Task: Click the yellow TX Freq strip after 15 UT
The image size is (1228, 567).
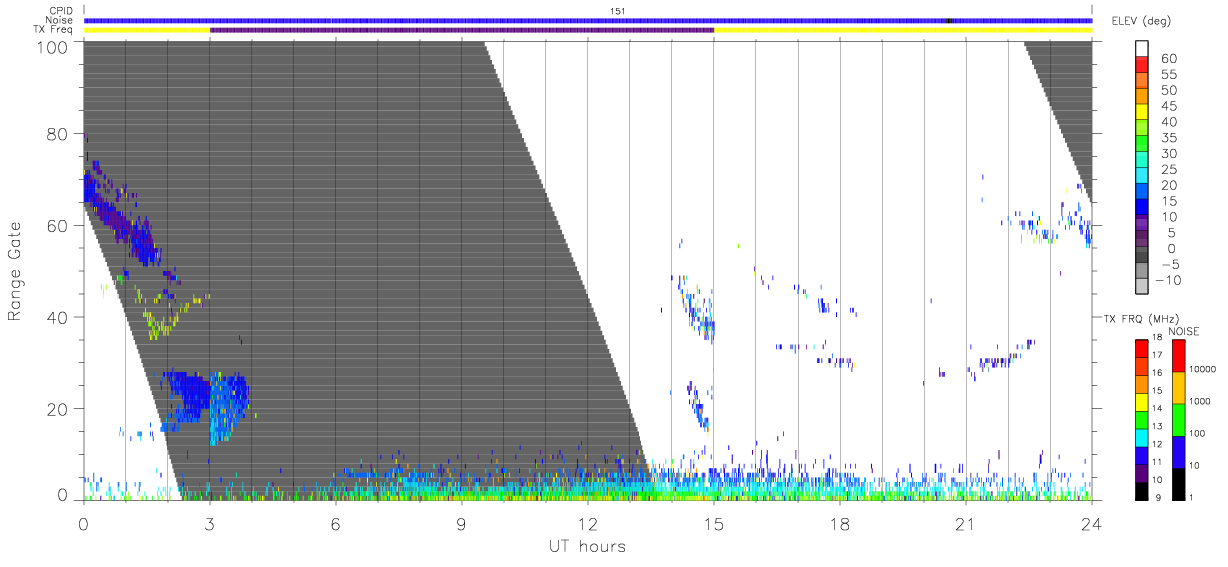Action: tap(903, 30)
